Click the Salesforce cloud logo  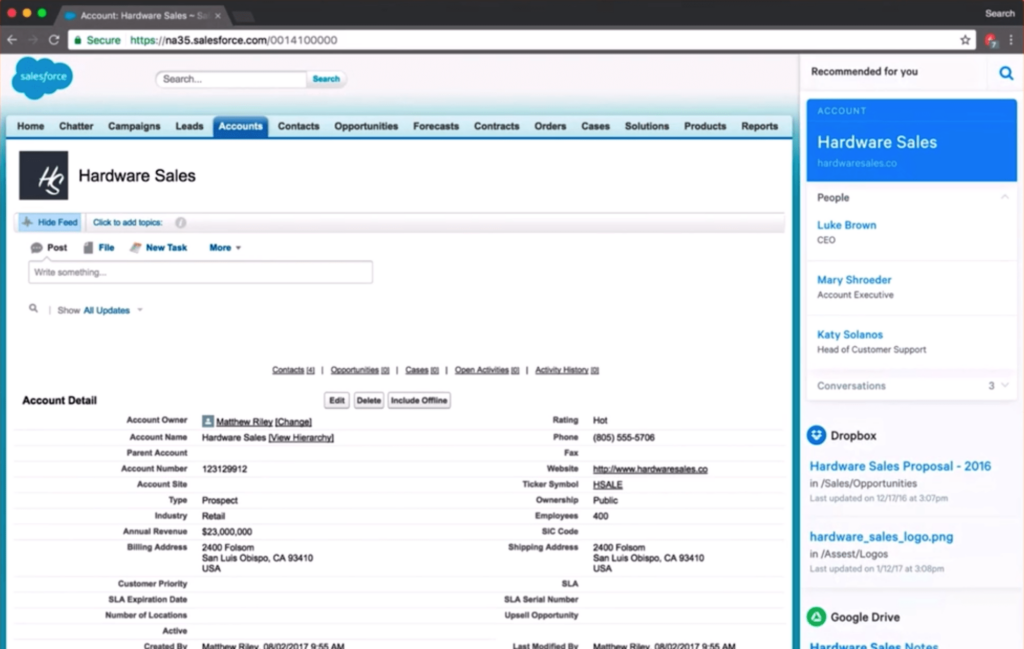42,78
